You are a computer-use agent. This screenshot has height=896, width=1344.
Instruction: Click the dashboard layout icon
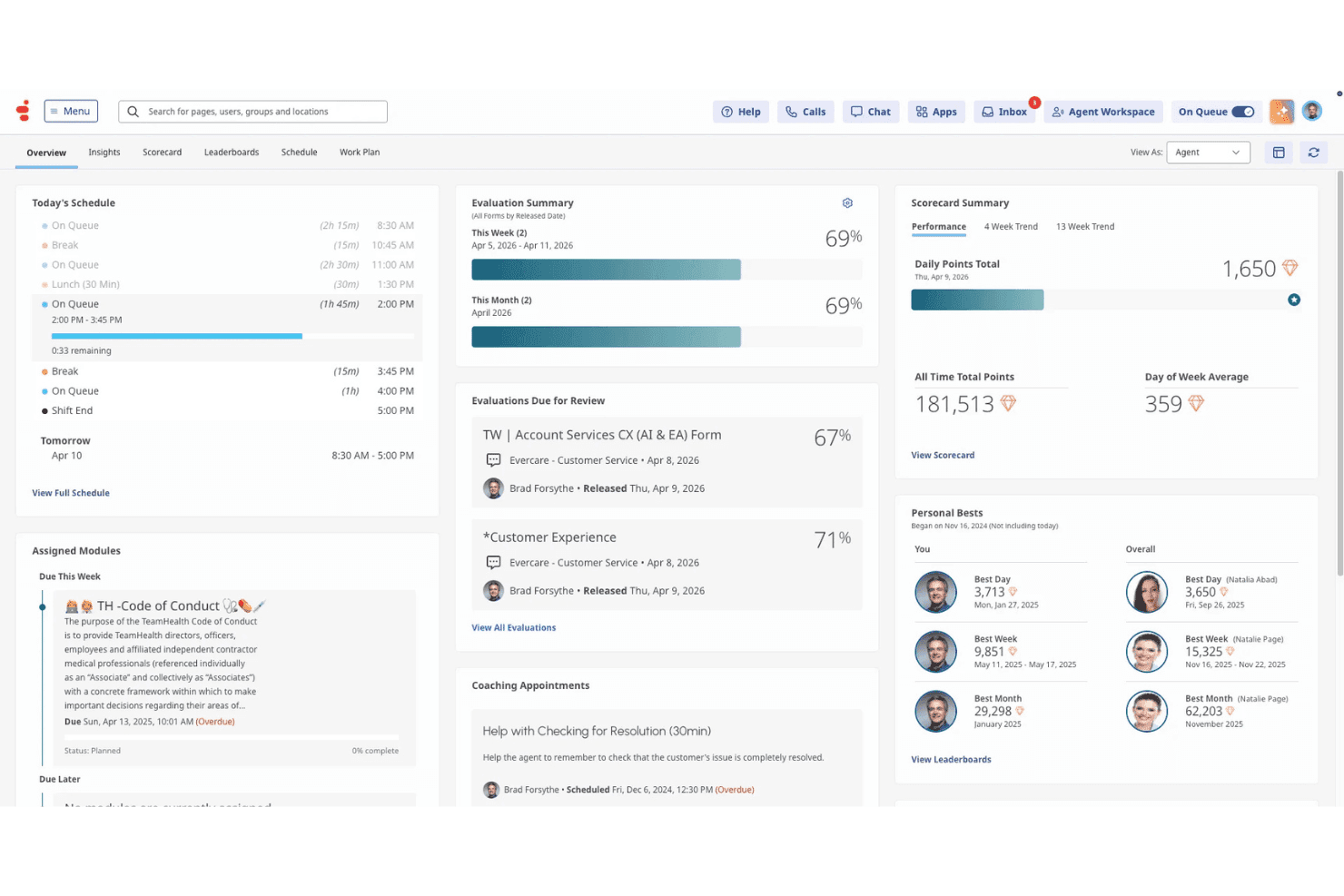click(x=1279, y=153)
